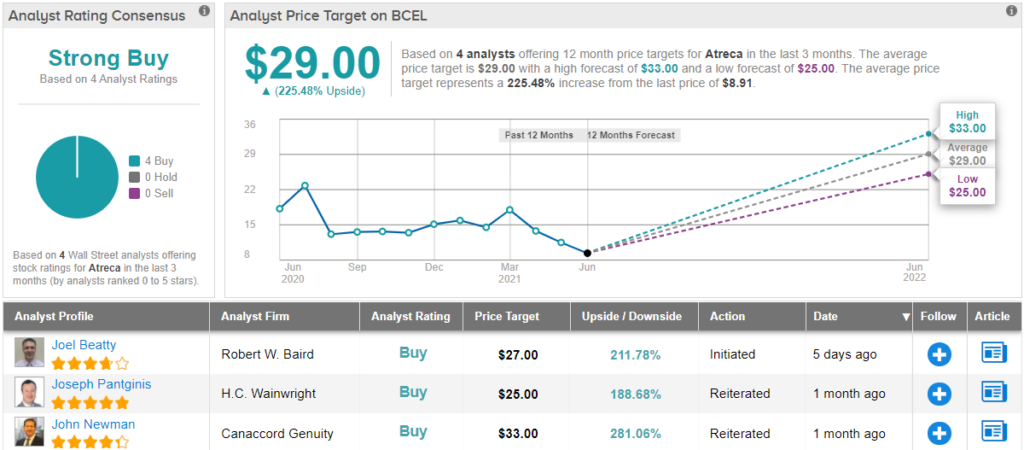The width and height of the screenshot is (1024, 450).
Task: Follow Joseph Pantginis using the plus icon
Action: coord(939,393)
